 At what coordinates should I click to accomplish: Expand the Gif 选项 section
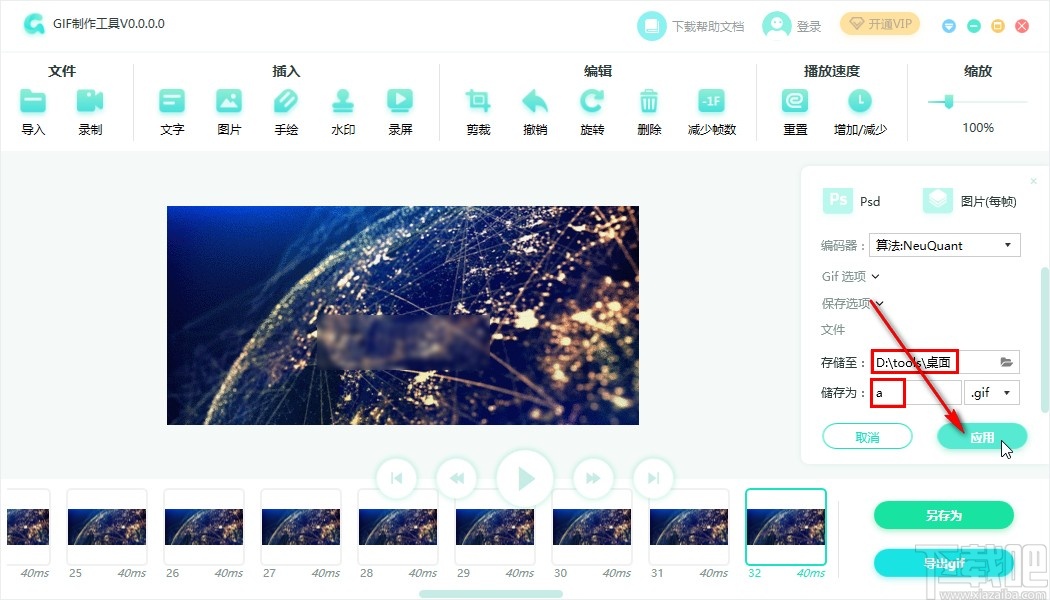point(850,276)
